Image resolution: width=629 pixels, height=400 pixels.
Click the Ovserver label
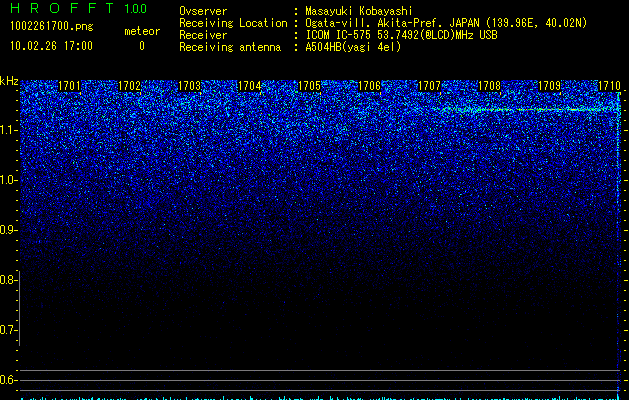pyautogui.click(x=203, y=11)
